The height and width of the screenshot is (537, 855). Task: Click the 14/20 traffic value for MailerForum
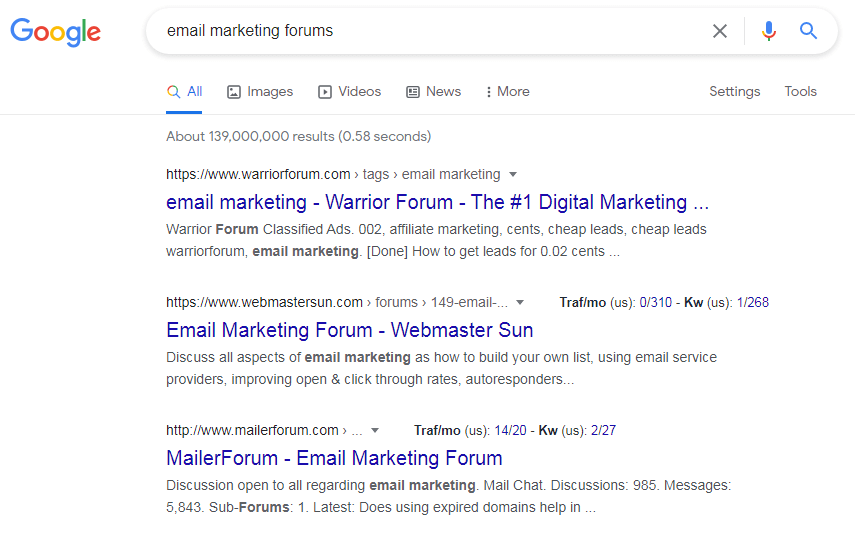pyautogui.click(x=510, y=431)
